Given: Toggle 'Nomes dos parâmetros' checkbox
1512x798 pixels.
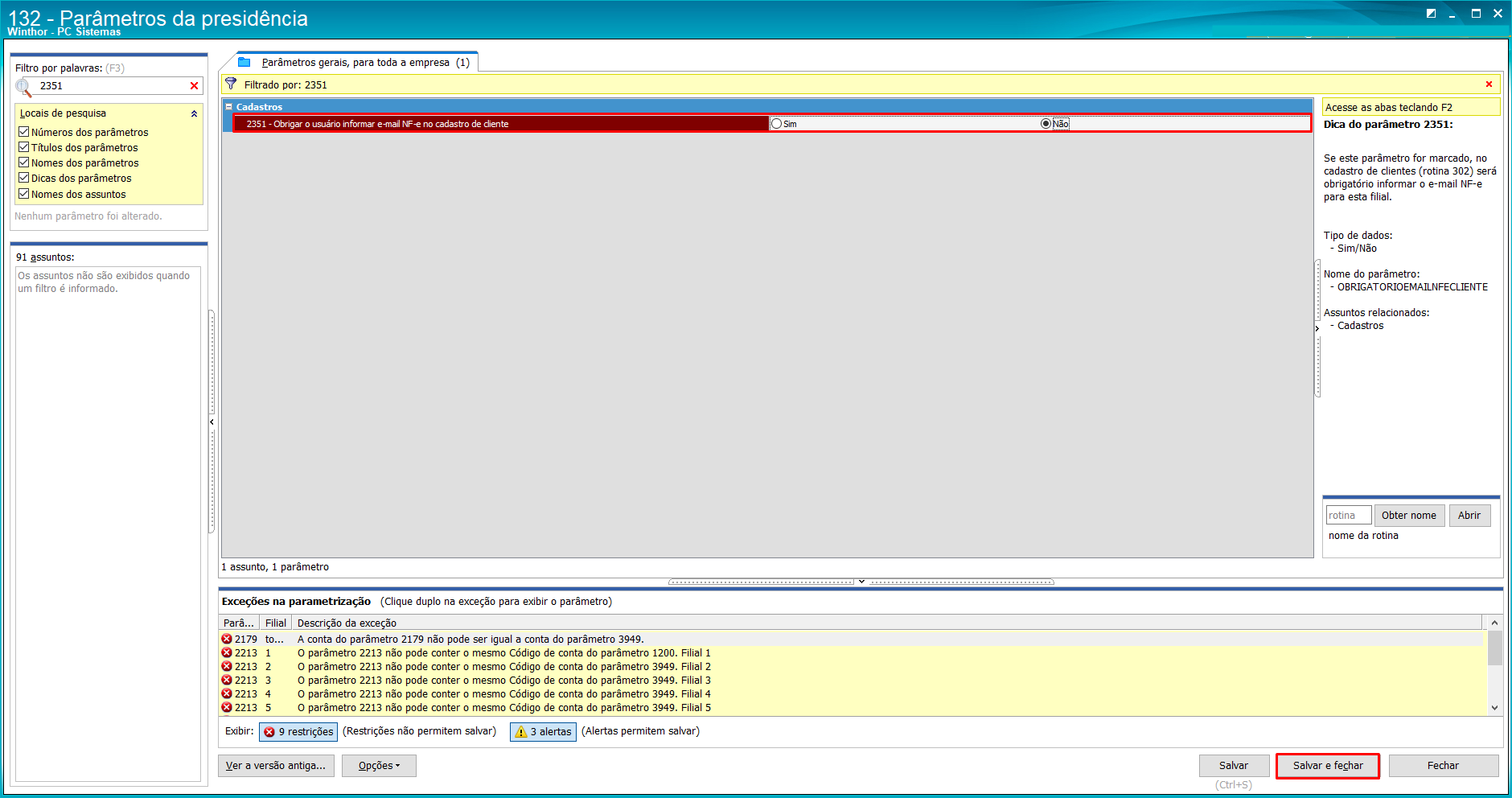Looking at the screenshot, I should 24,162.
